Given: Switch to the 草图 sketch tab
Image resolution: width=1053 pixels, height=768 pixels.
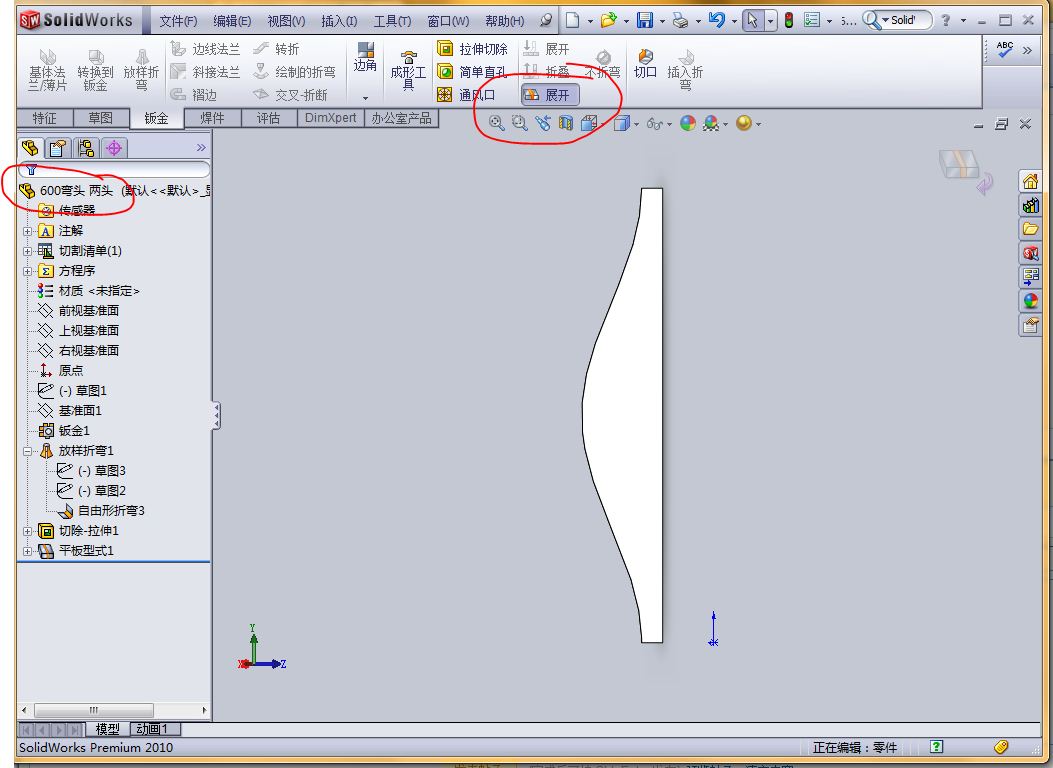Looking at the screenshot, I should point(101,118).
